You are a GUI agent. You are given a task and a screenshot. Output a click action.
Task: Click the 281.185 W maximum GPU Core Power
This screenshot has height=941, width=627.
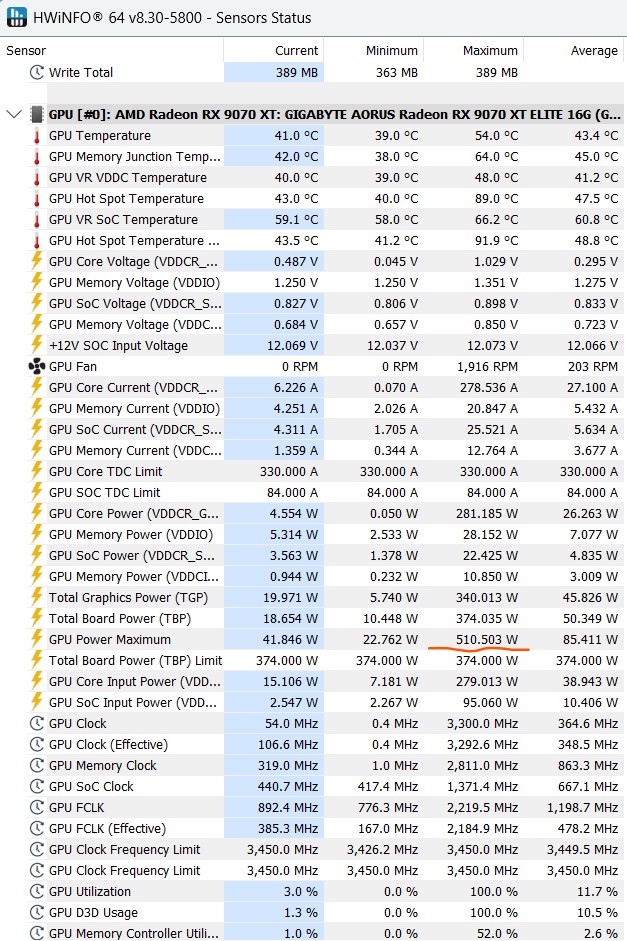pos(489,513)
